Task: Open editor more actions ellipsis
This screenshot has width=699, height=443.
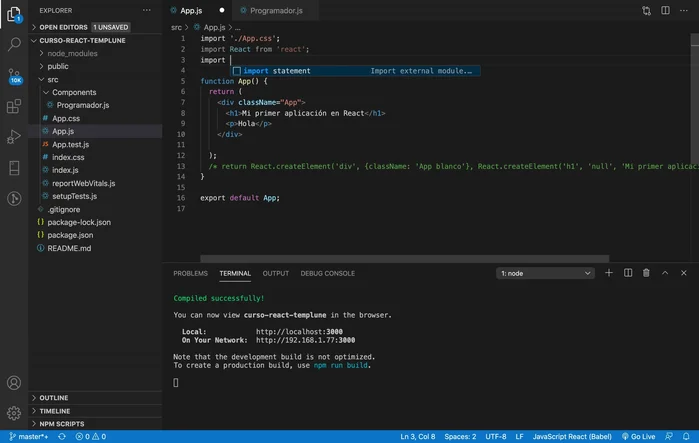Action: (x=684, y=10)
